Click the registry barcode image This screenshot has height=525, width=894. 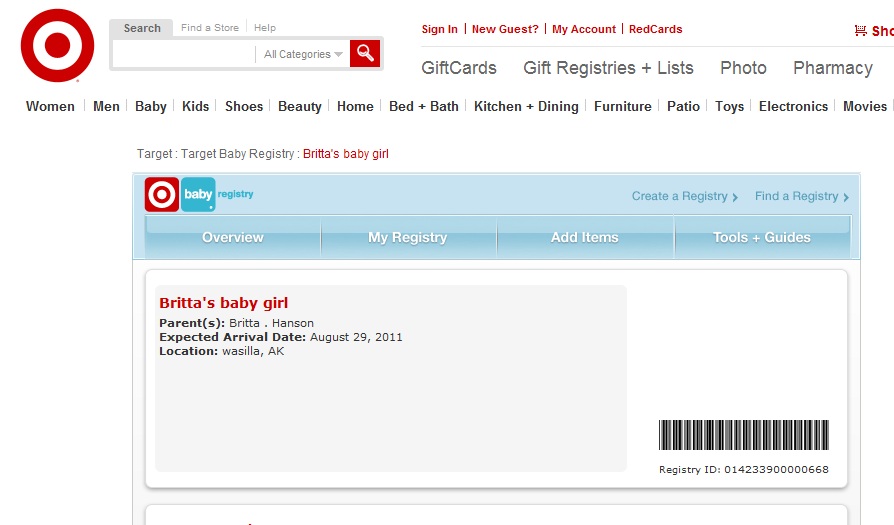point(743,435)
